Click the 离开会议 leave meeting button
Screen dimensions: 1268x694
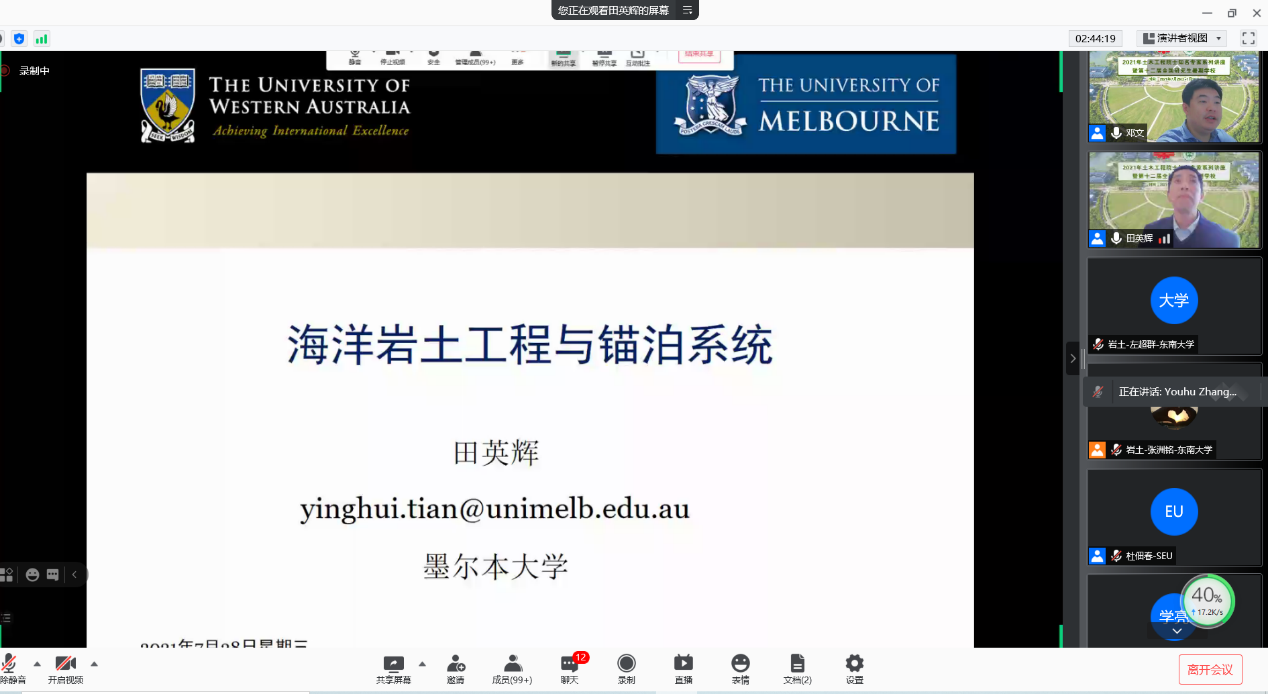[x=1210, y=669]
